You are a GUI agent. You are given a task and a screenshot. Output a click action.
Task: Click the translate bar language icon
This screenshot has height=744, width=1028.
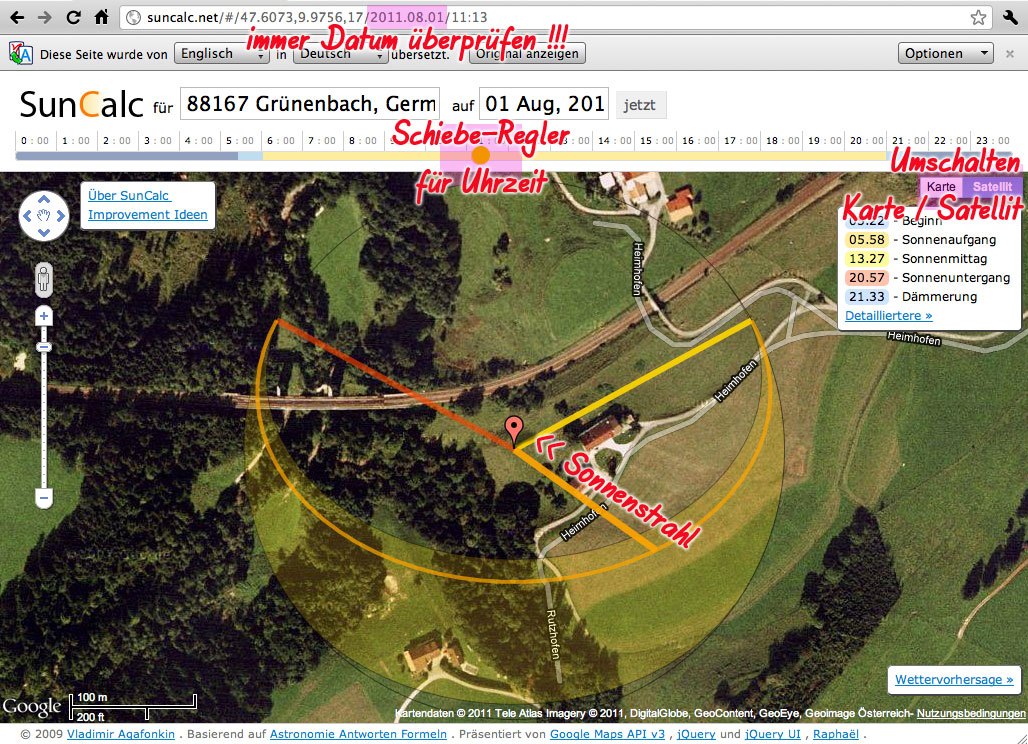point(20,54)
